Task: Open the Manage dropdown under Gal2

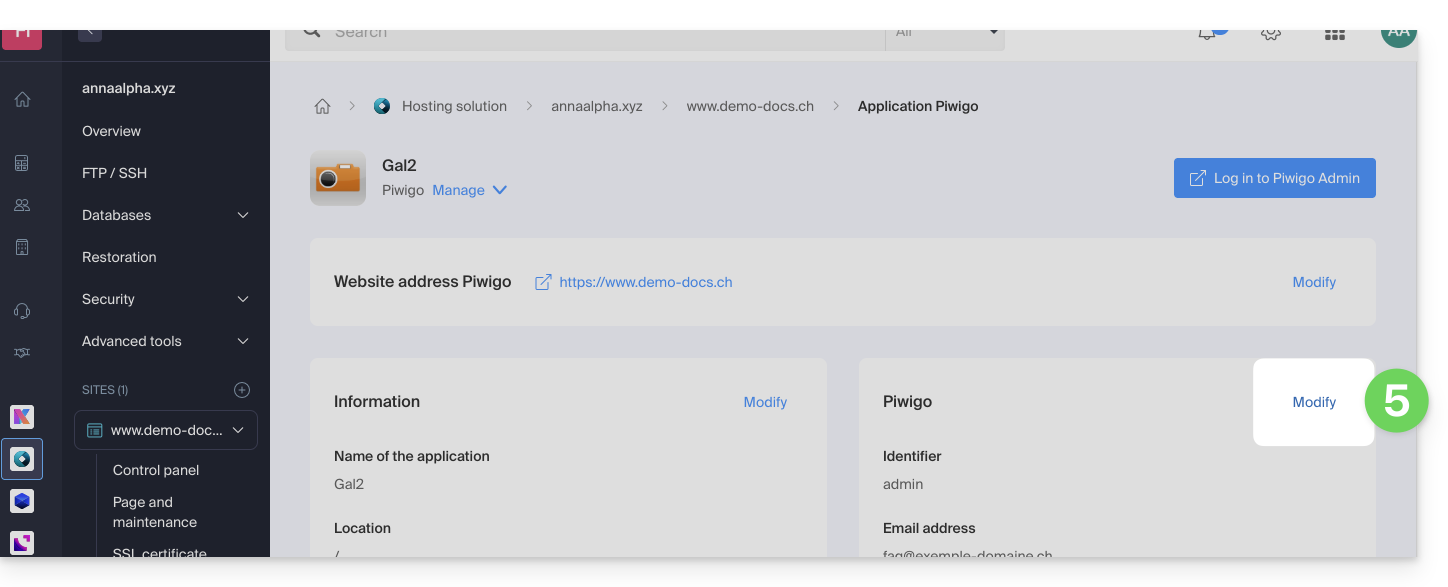Action: [469, 190]
